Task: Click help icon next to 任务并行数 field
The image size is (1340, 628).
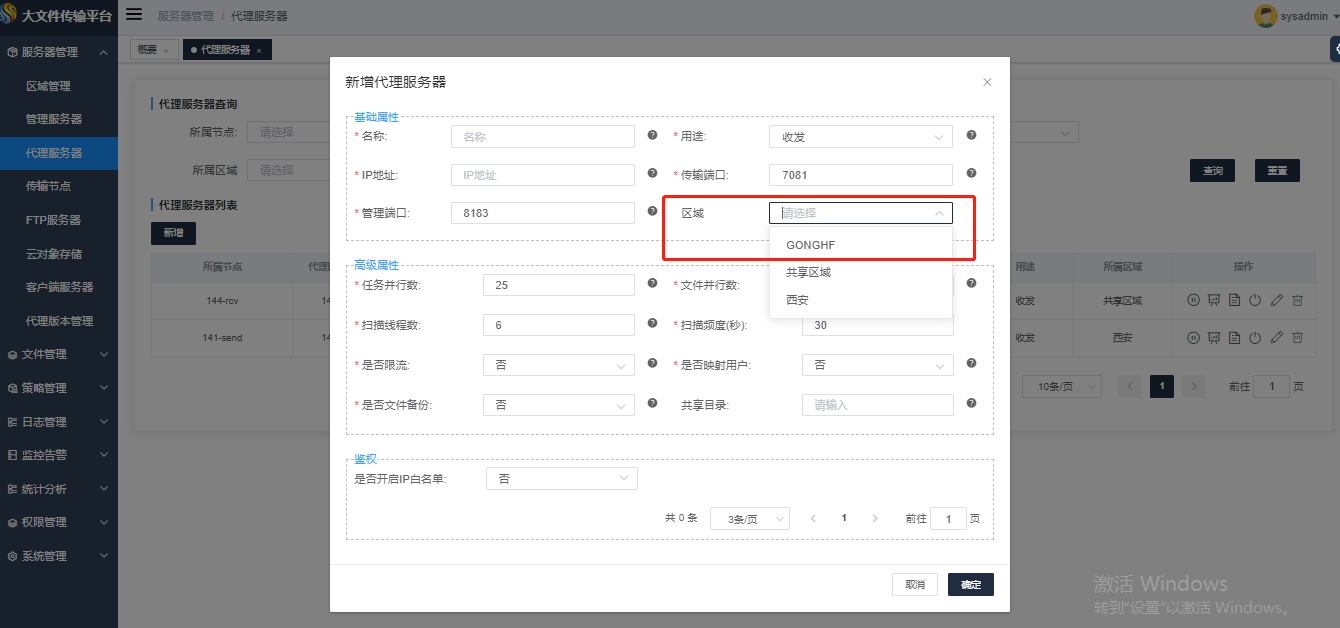Action: click(652, 284)
